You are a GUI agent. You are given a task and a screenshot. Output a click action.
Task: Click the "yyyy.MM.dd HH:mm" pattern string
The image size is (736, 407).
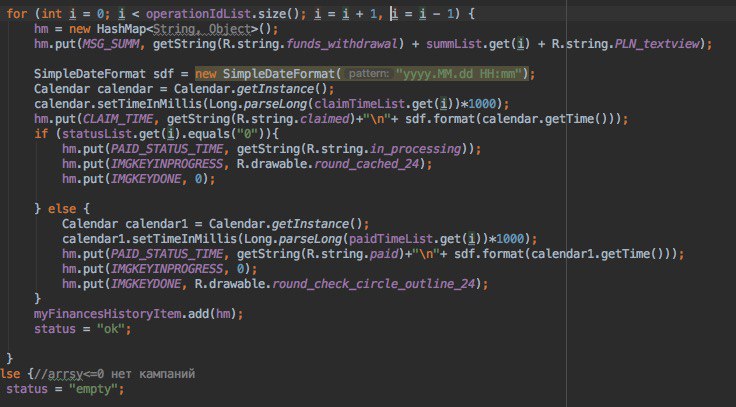459,74
